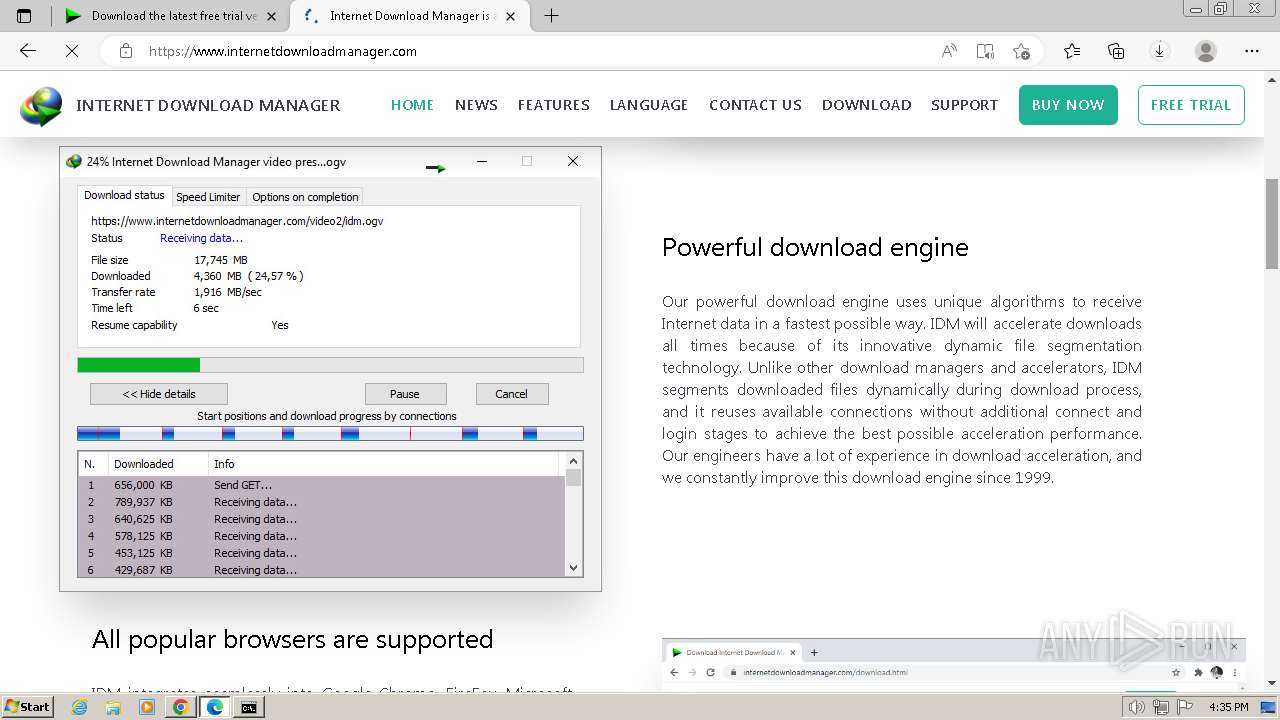Switch to Microsoft Edge in taskbar
The width and height of the screenshot is (1280, 720).
pyautogui.click(x=214, y=707)
